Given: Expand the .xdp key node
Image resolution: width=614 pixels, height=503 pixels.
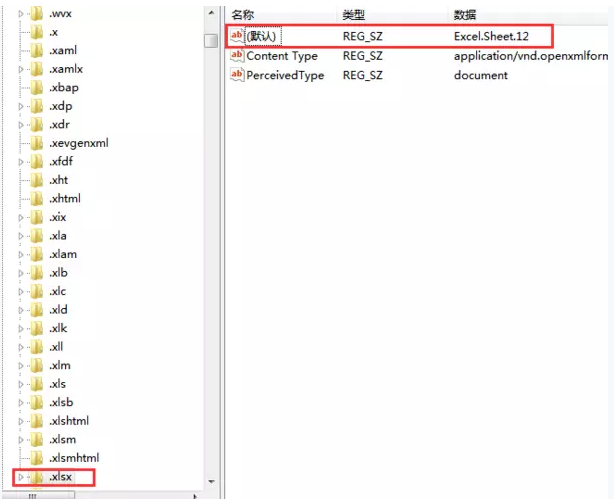Looking at the screenshot, I should pyautogui.click(x=20, y=106).
